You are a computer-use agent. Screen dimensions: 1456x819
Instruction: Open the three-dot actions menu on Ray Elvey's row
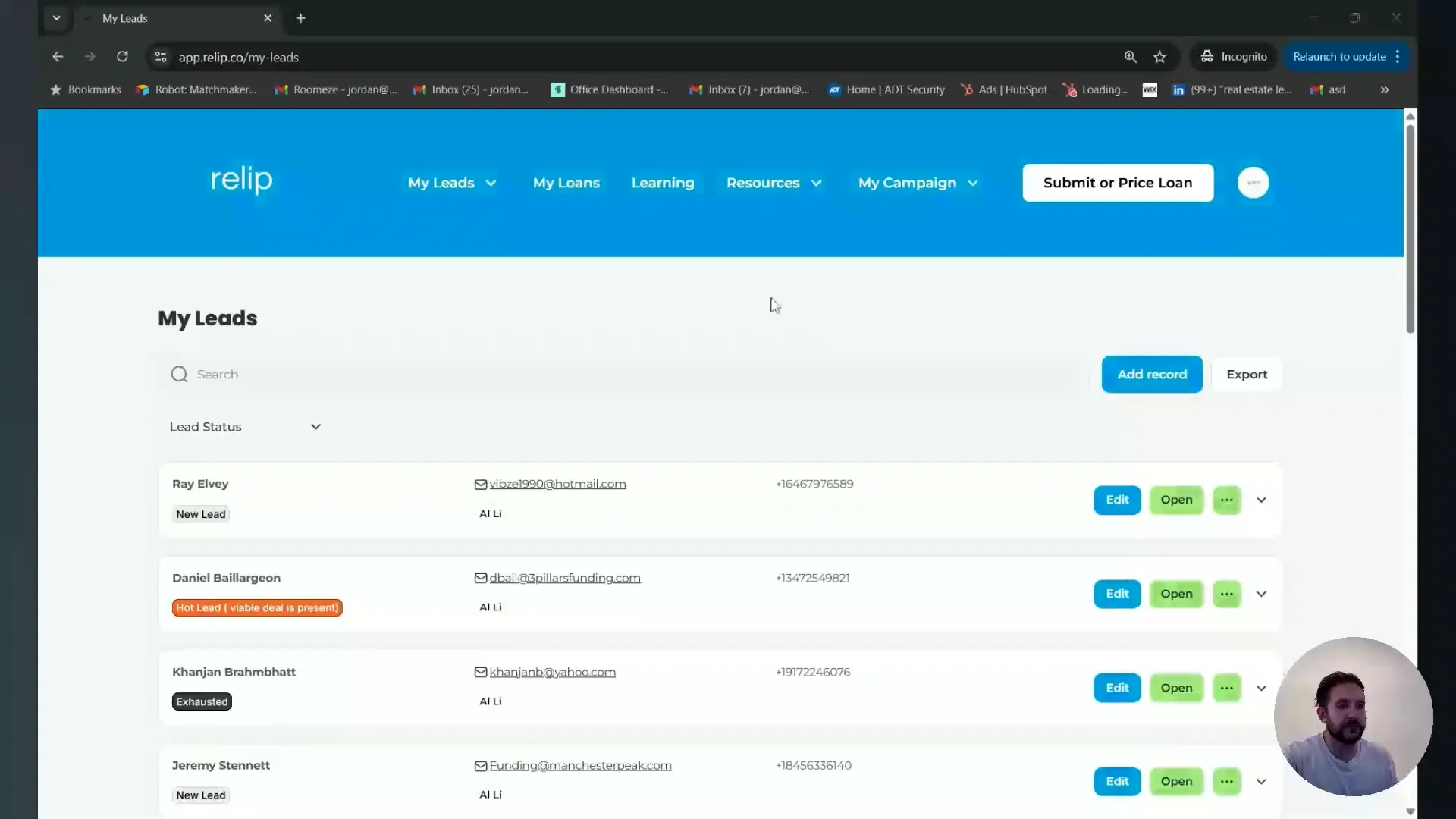point(1227,500)
